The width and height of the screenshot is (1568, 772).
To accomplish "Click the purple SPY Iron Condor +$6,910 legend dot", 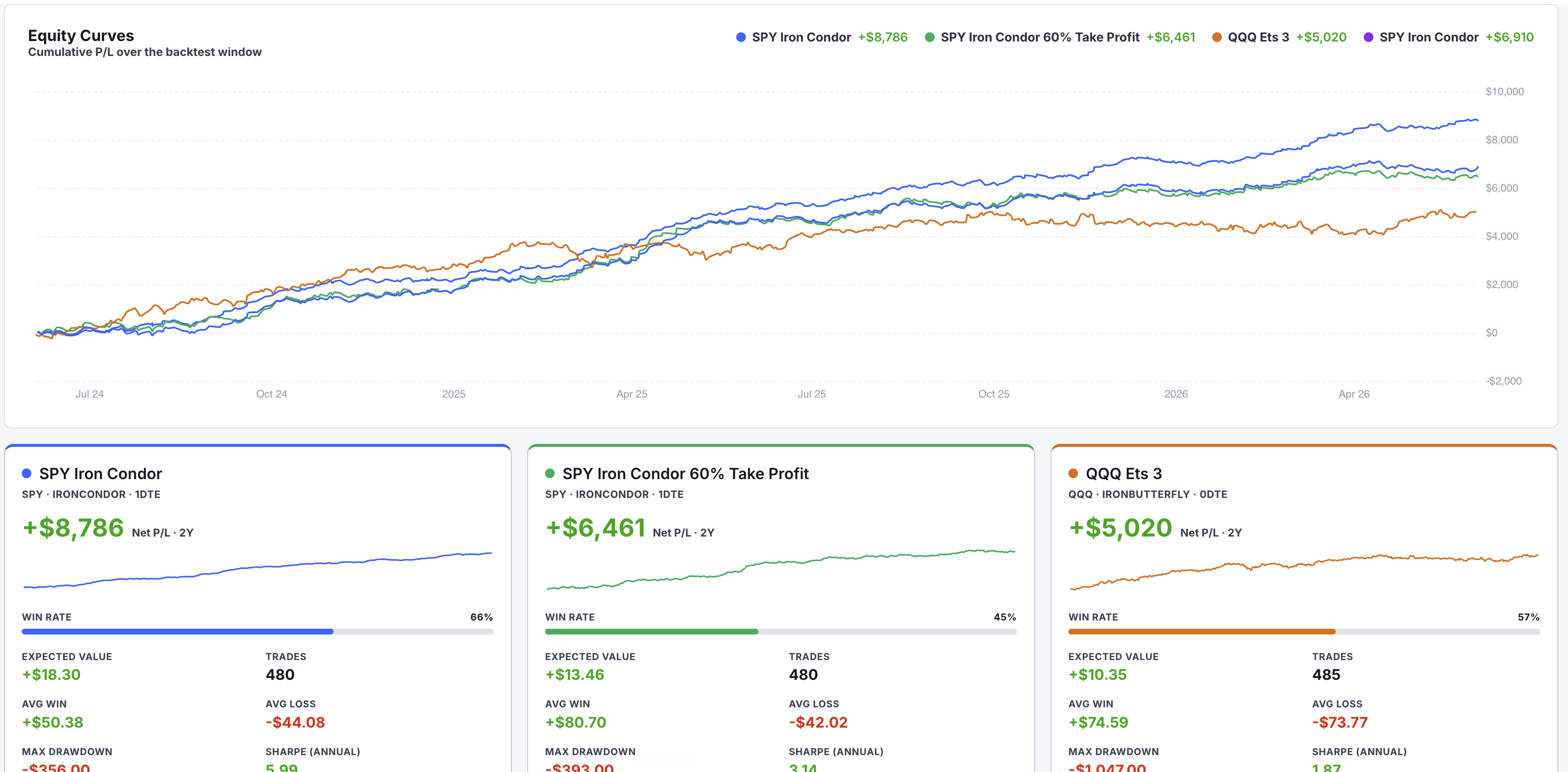I will tap(1368, 37).
